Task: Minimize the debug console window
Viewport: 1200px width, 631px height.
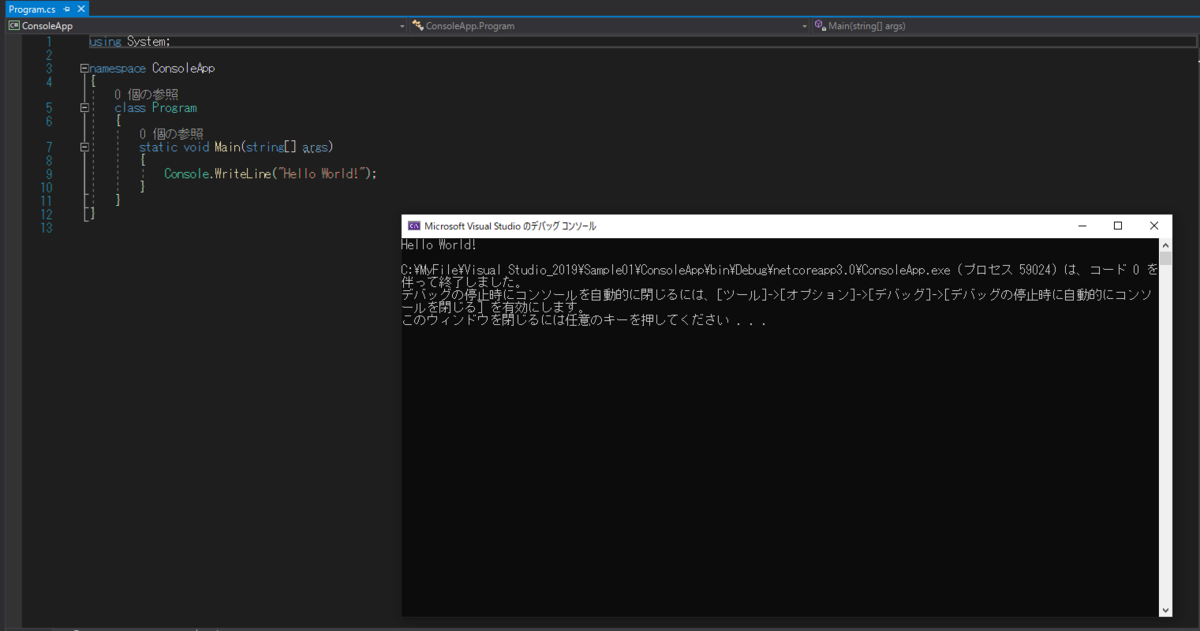Action: click(x=1082, y=226)
